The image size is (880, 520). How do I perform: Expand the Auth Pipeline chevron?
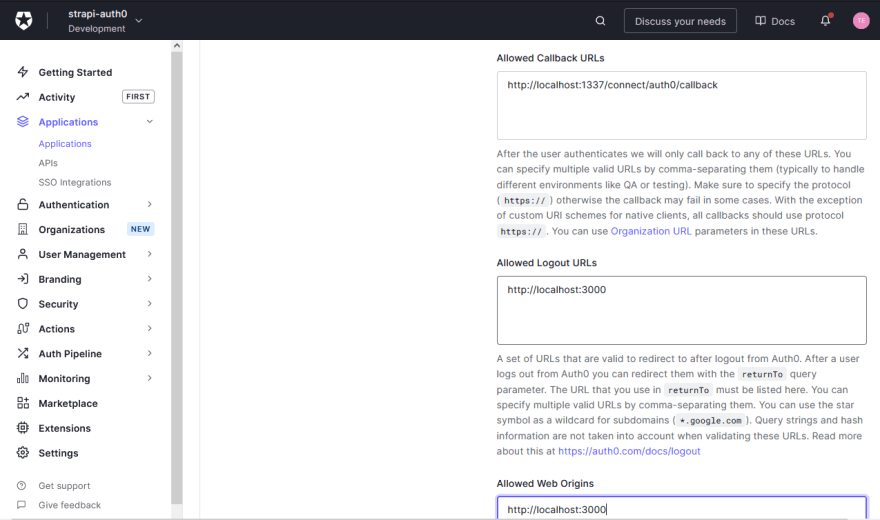150,353
